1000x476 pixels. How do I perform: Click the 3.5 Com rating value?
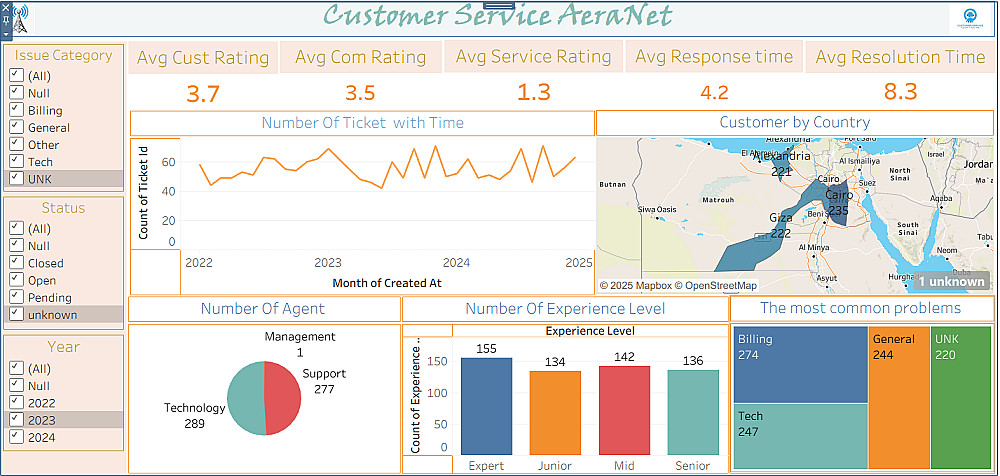click(360, 93)
